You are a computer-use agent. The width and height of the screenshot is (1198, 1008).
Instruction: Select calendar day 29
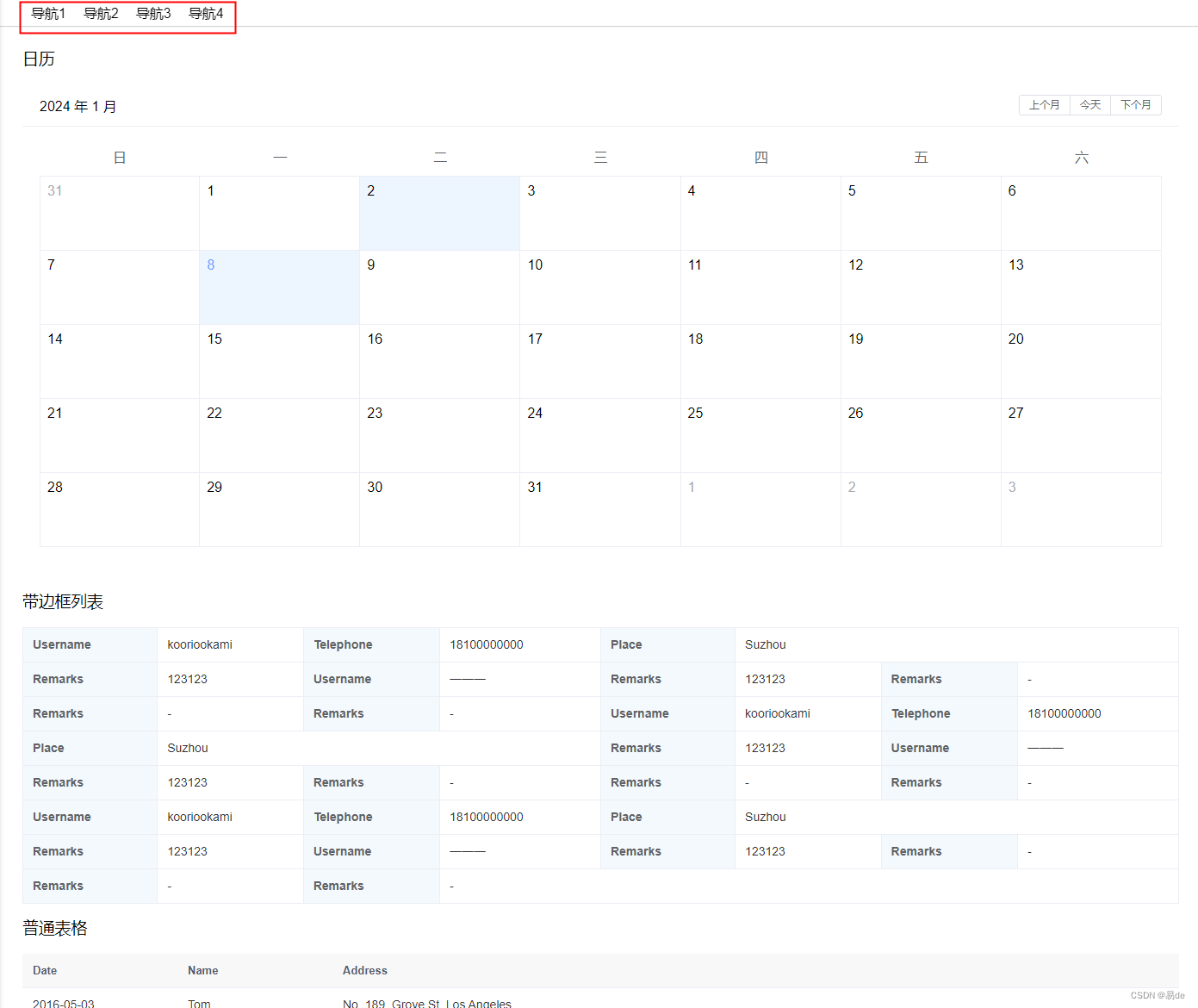(x=279, y=510)
